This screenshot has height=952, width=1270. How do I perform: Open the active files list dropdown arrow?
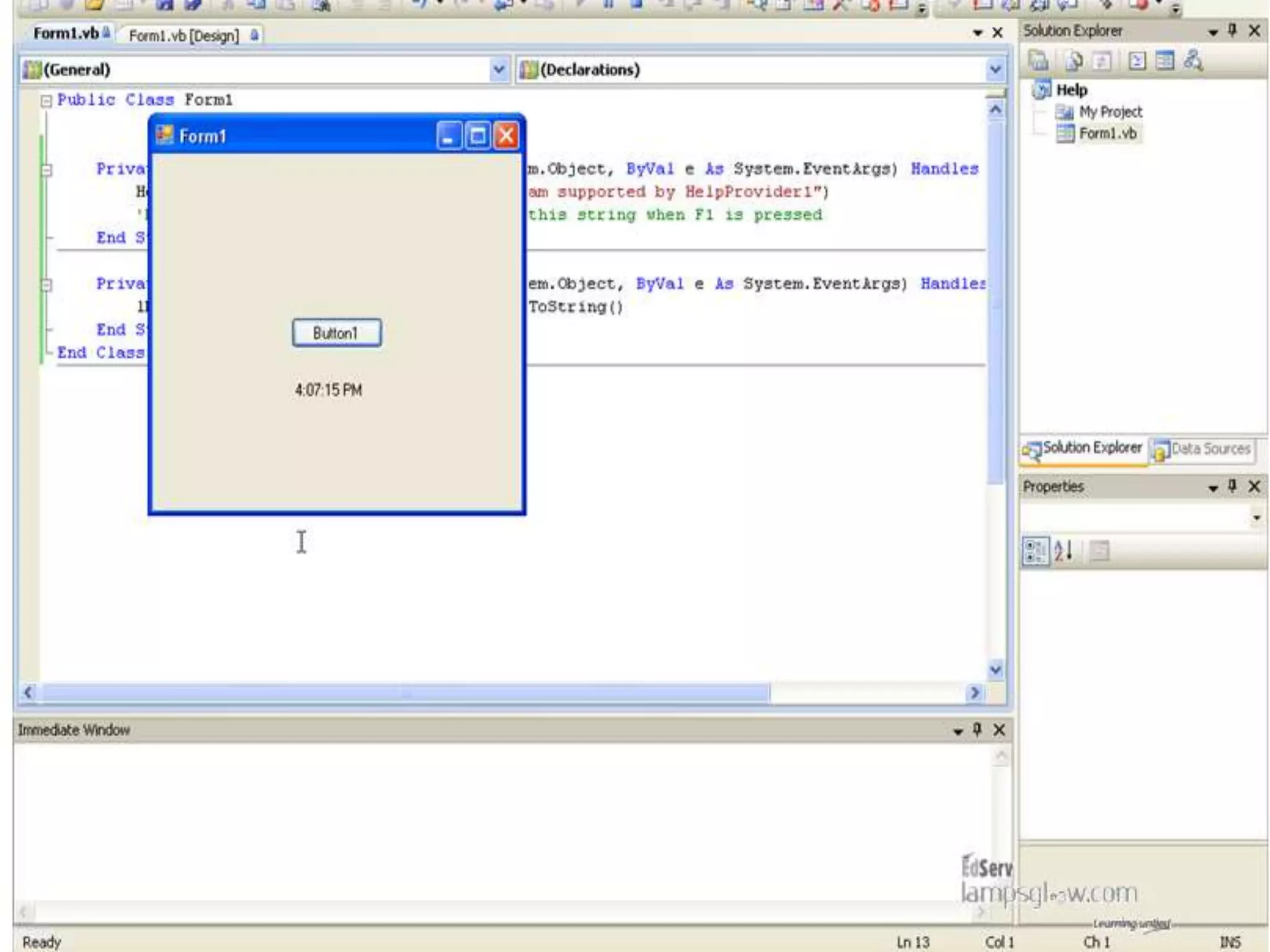[977, 33]
